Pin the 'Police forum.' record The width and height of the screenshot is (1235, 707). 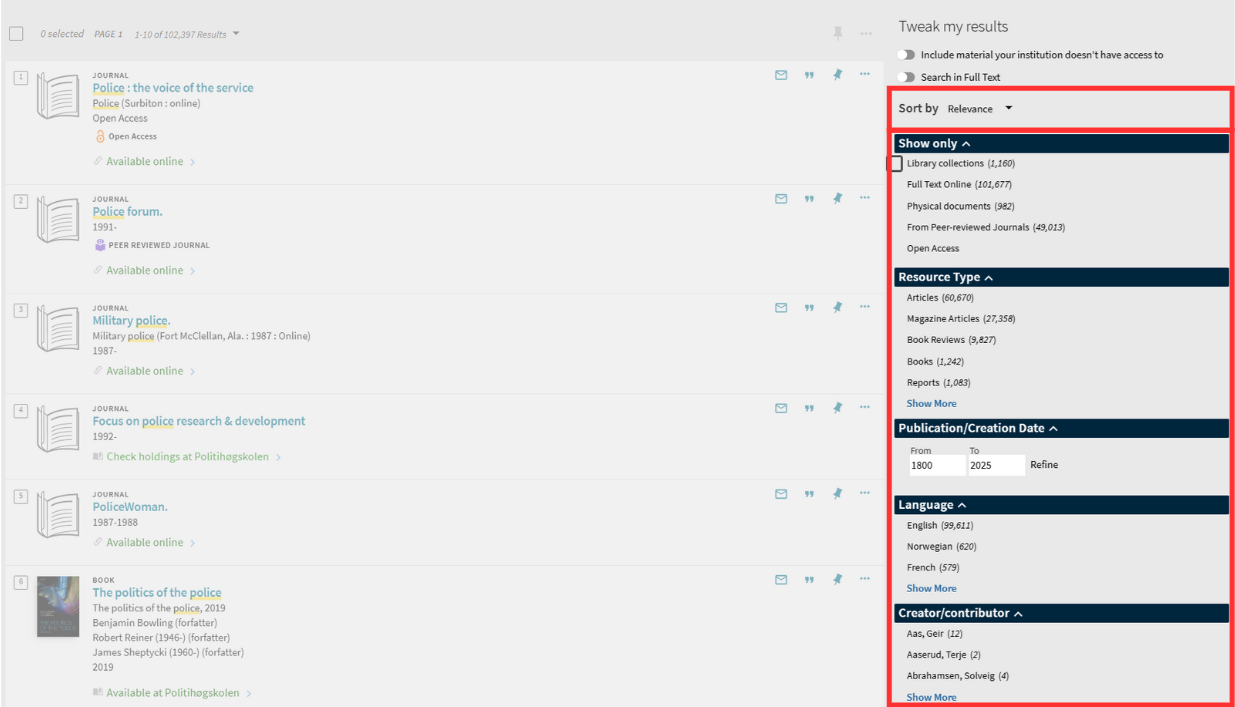838,198
